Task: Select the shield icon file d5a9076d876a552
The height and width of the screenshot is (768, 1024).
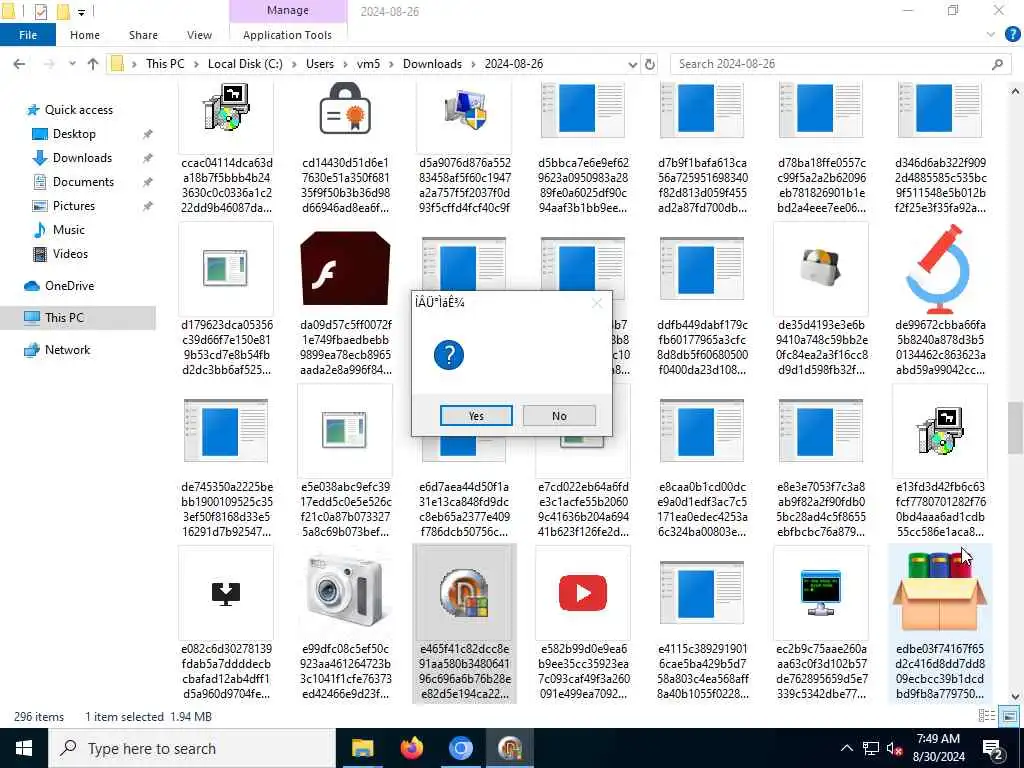Action: click(x=464, y=149)
